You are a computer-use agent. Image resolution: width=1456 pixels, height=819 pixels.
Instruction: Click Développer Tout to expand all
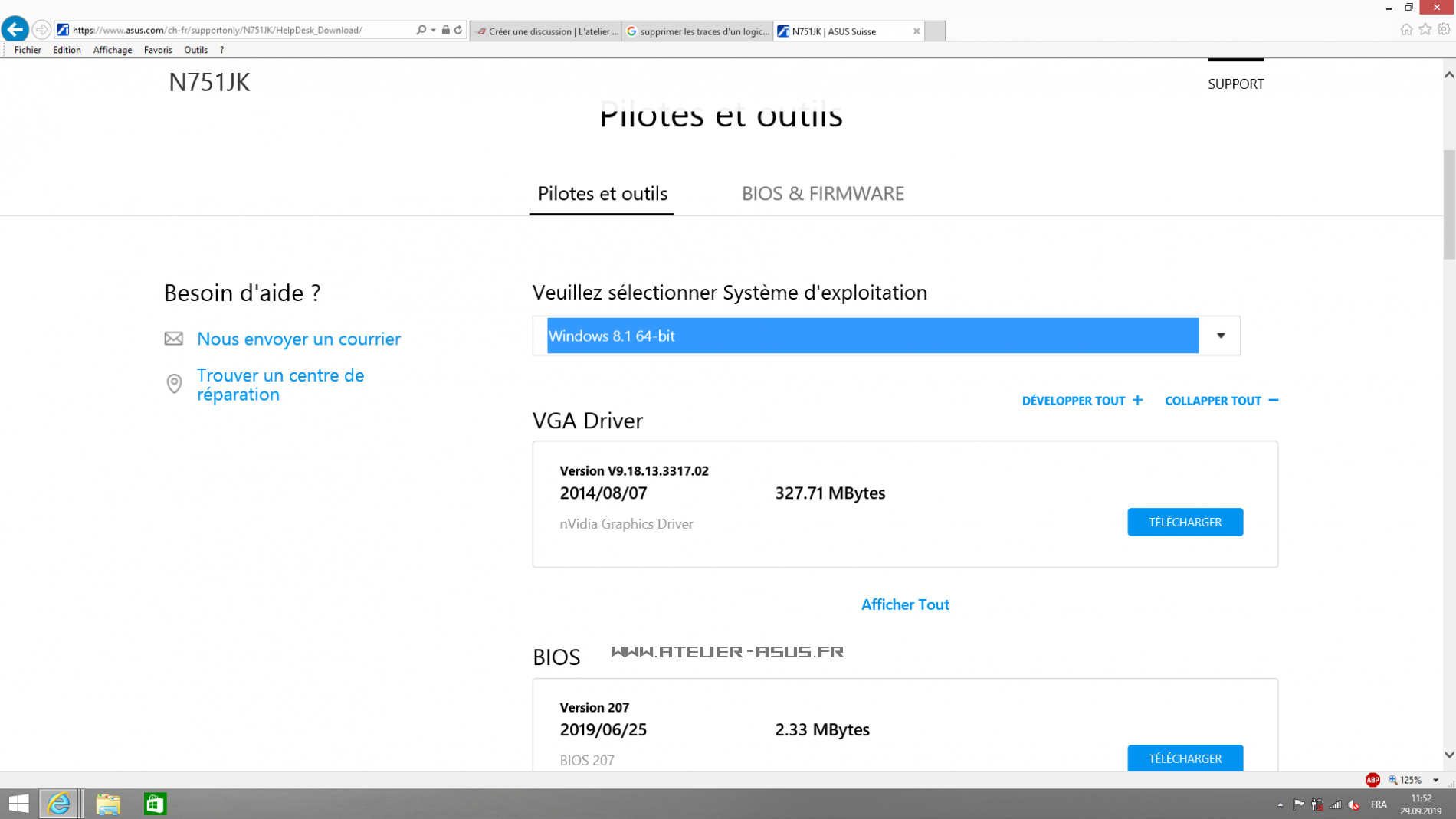(x=1081, y=401)
